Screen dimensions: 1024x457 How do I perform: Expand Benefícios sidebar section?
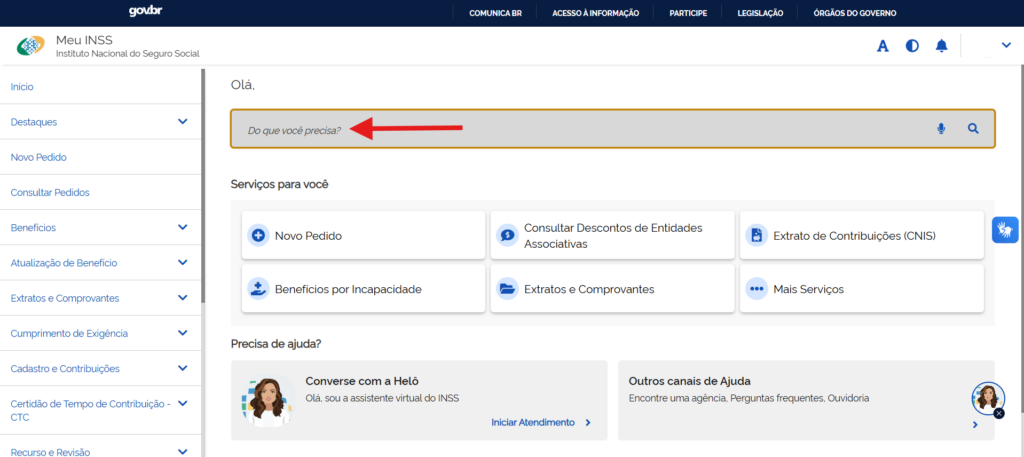pos(183,227)
